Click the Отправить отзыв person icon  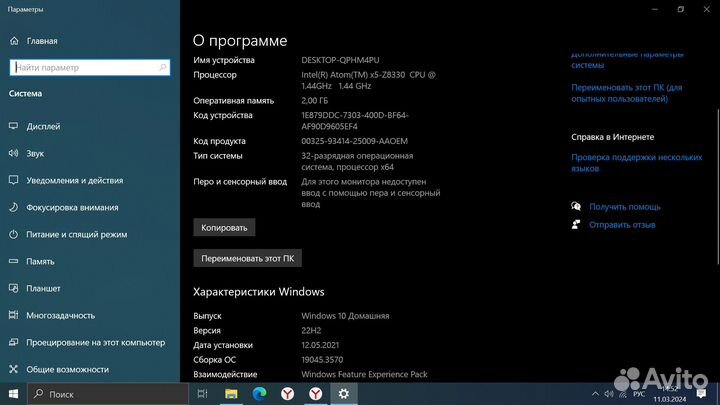[x=576, y=225]
